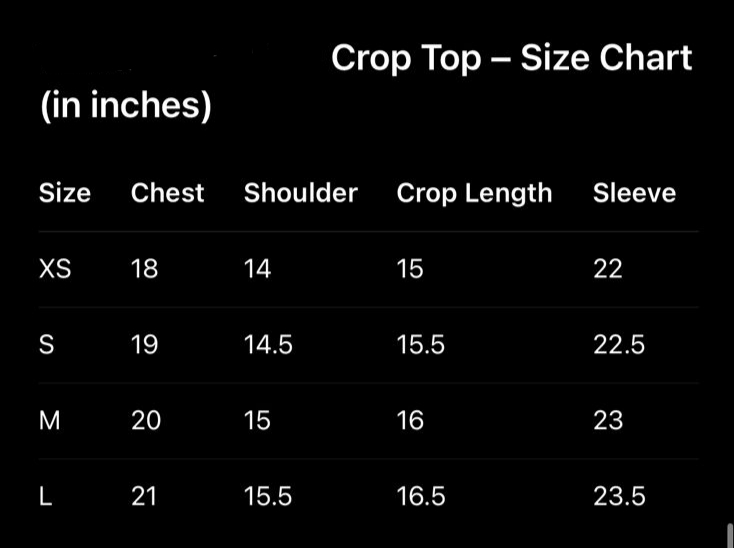Viewport: 734px width, 548px height.
Task: Select the S size row label
Action: coord(46,345)
